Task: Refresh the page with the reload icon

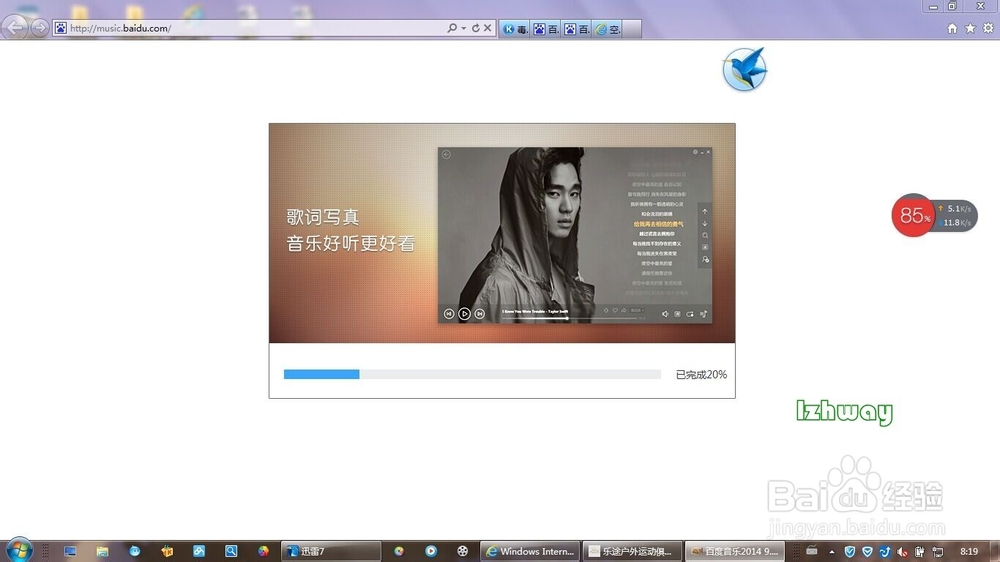Action: pos(475,28)
